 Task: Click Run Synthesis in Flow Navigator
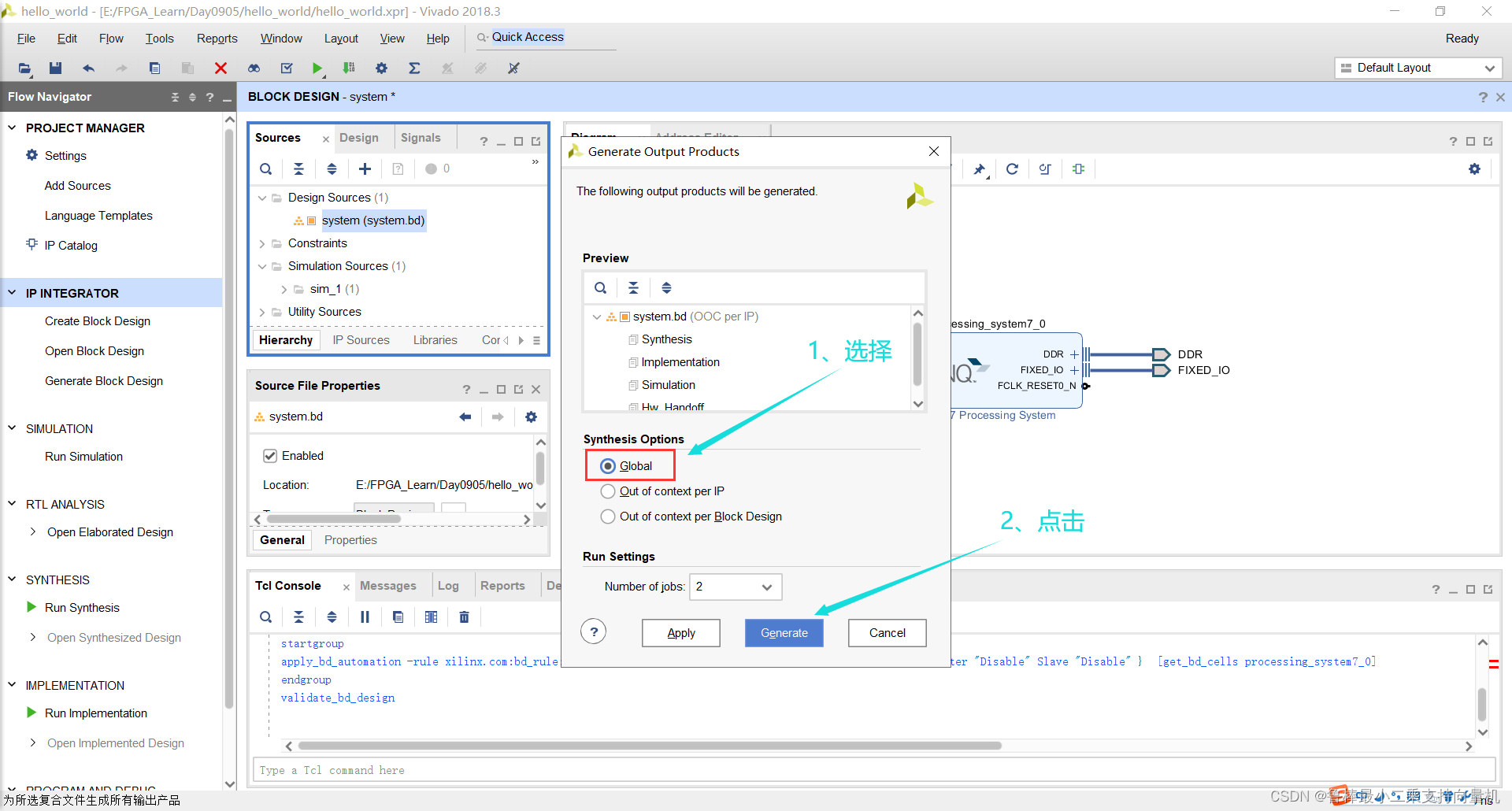(82, 608)
